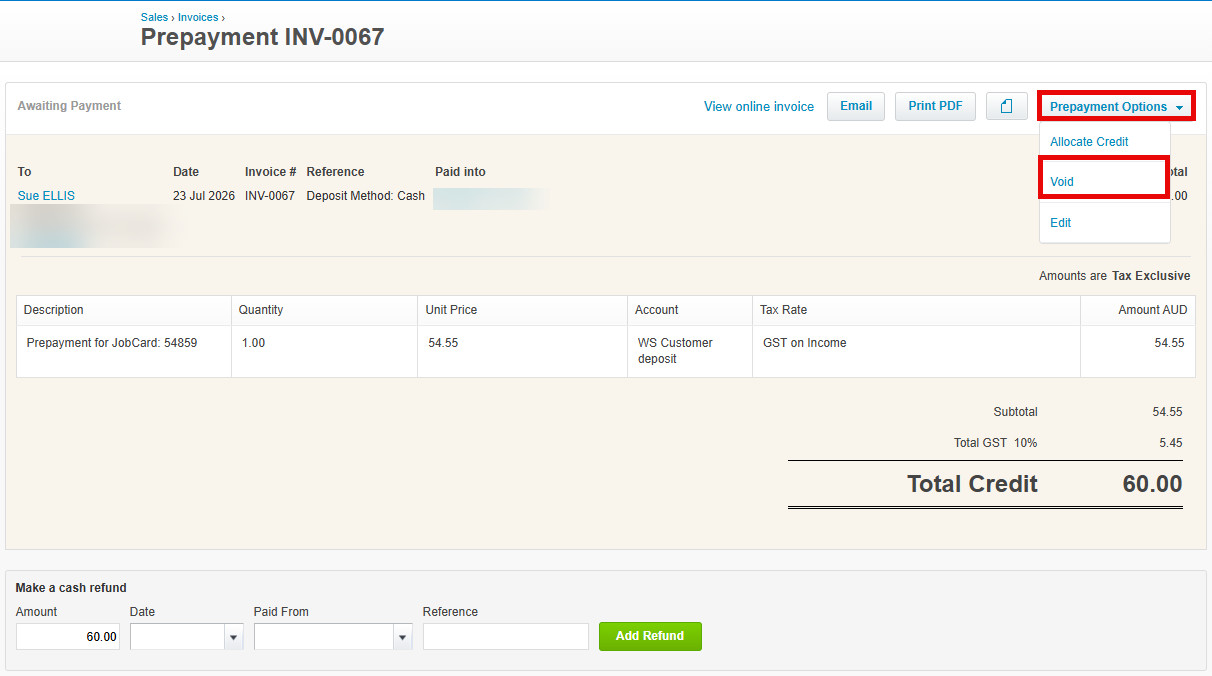
Task: Click the 'Prepayment for JobCard: 54859' description
Action: pyautogui.click(x=112, y=343)
